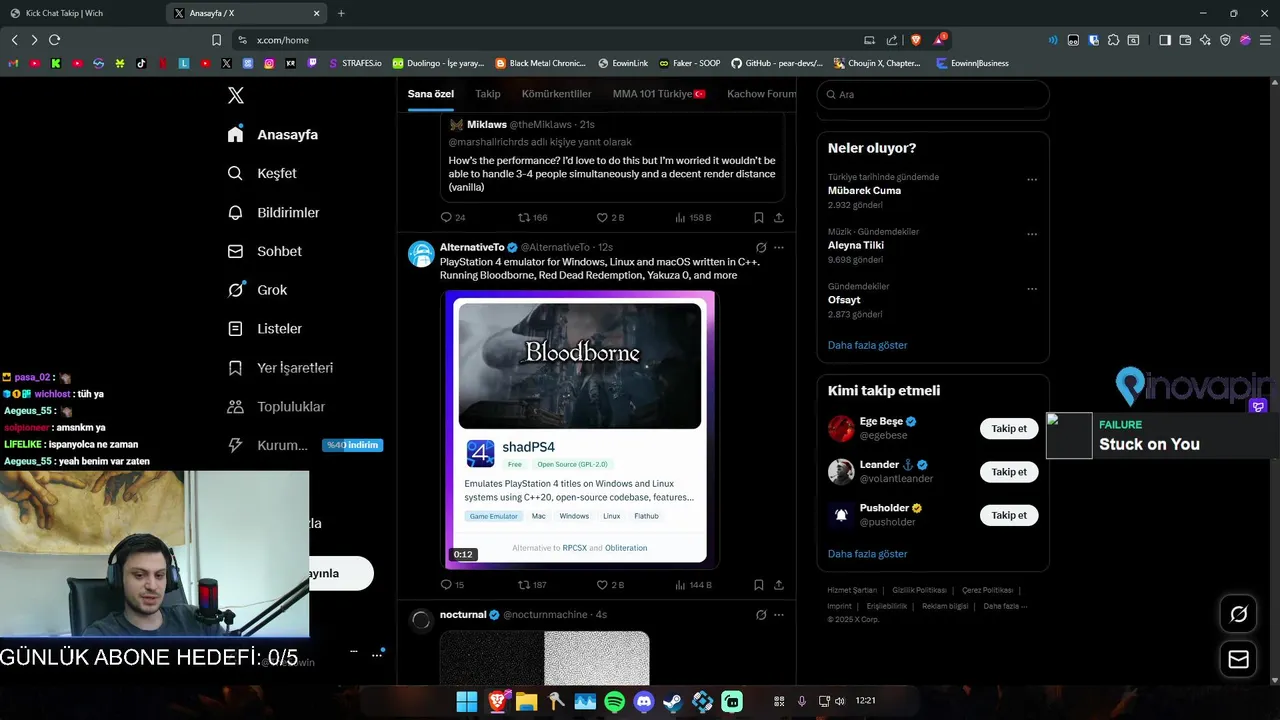
Task: Reload the page with the refresh button
Action: [54, 40]
